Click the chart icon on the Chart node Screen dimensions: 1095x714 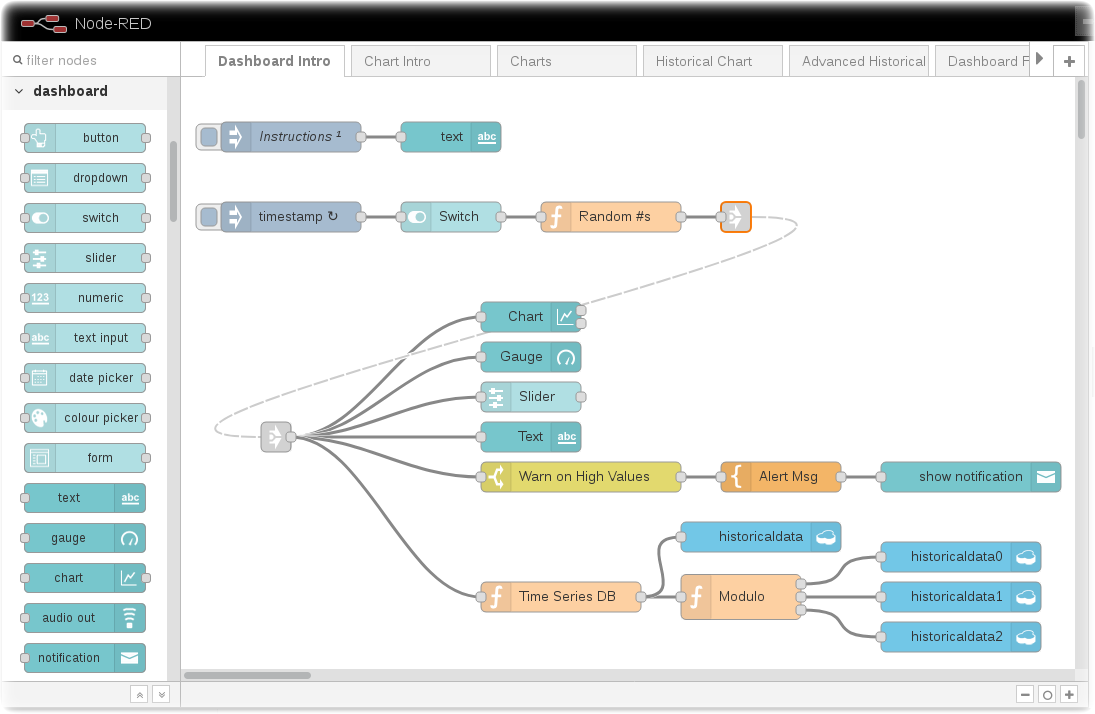565,317
